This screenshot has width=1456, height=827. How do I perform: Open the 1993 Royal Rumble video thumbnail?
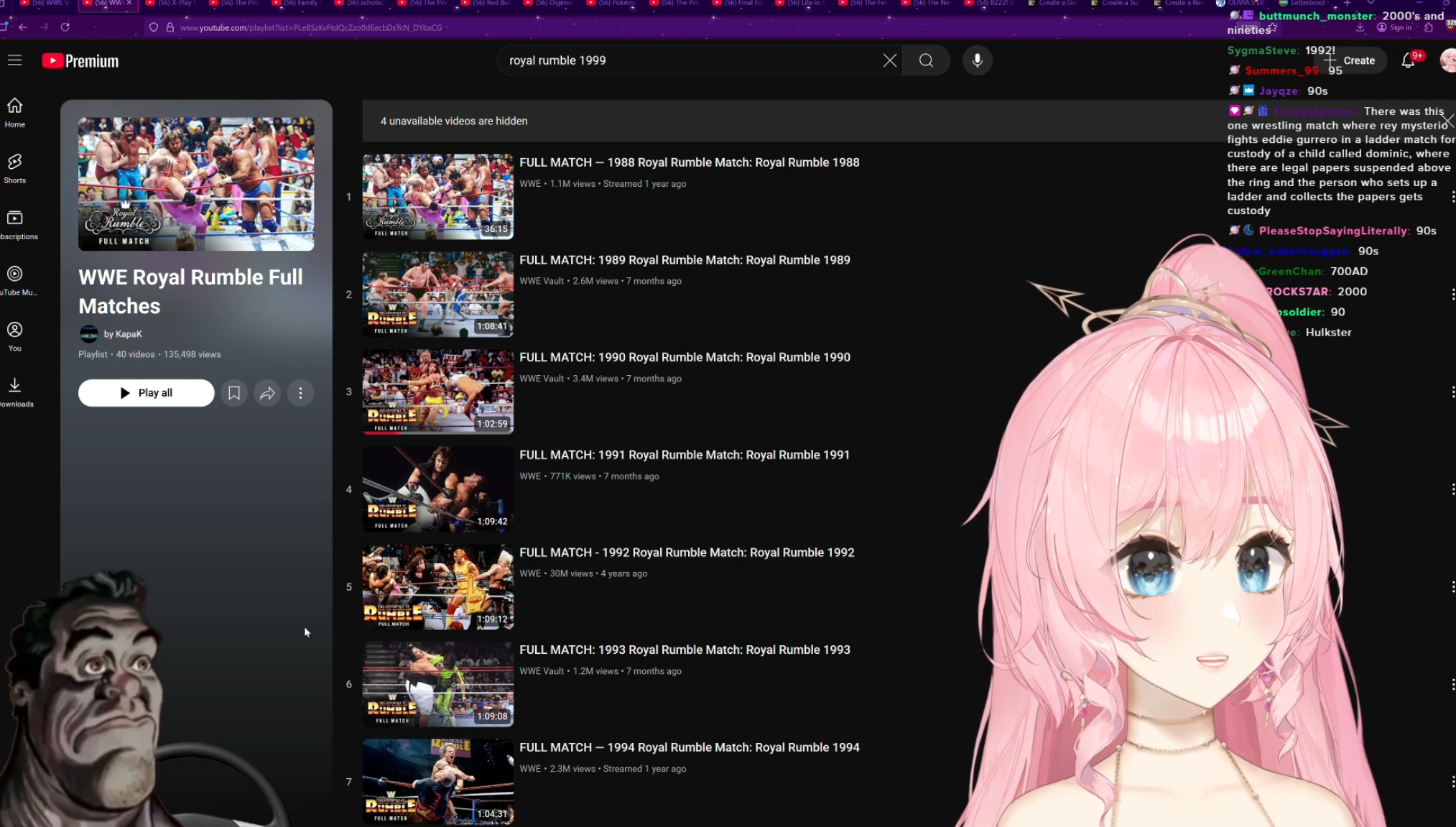[437, 684]
